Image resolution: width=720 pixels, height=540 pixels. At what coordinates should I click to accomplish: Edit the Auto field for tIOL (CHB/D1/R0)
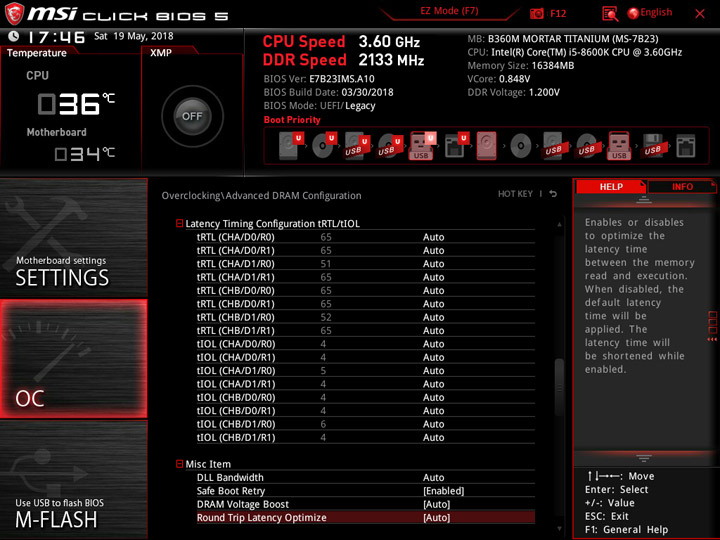(x=433, y=424)
